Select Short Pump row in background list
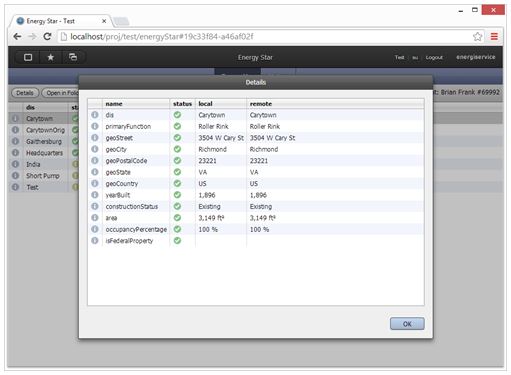Viewport: 511px width, 375px height. [x=43, y=176]
